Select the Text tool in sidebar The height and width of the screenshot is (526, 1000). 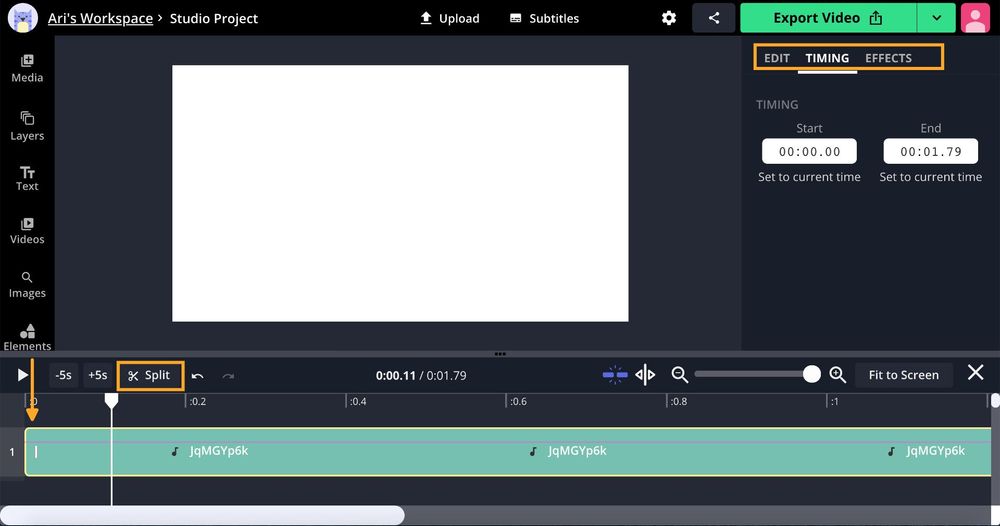[x=27, y=178]
